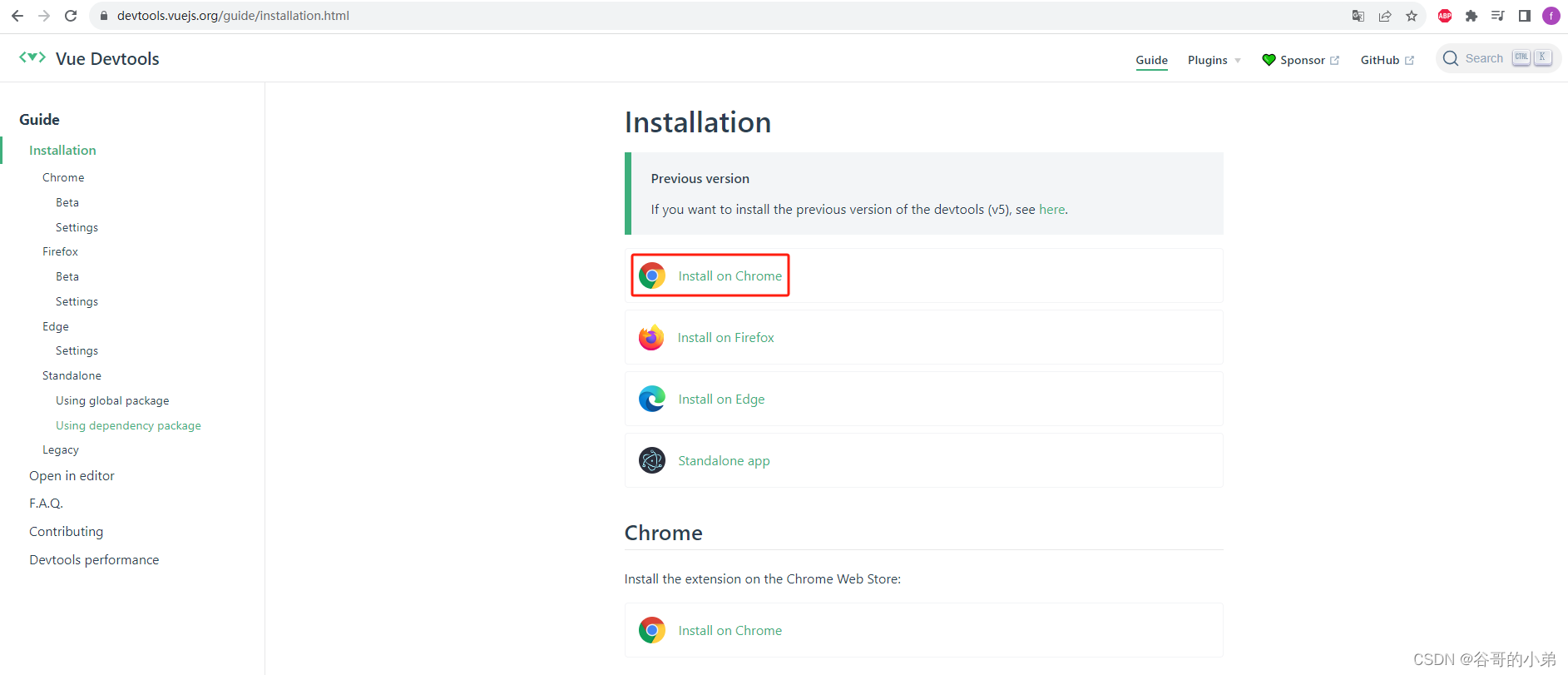Click the Chrome logo in the top install card
Viewport: 1568px width, 675px height.
652,275
